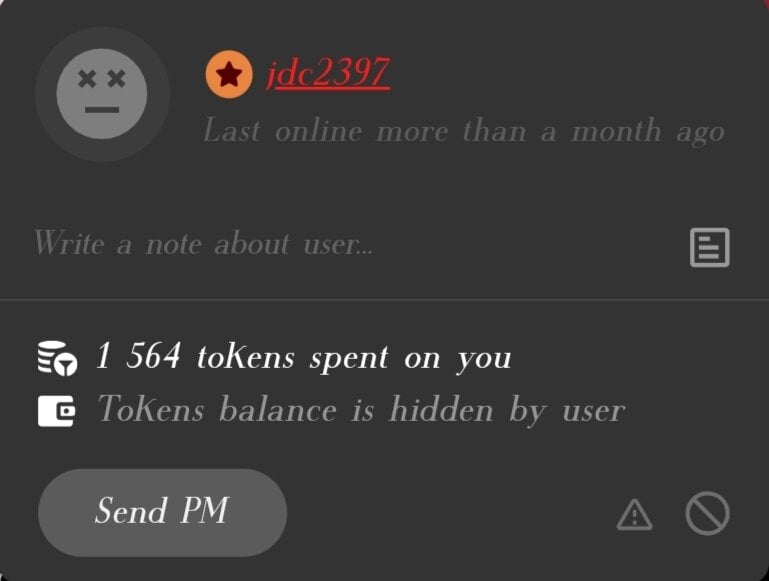Send PM to this user
This screenshot has height=581, width=769.
tap(162, 512)
